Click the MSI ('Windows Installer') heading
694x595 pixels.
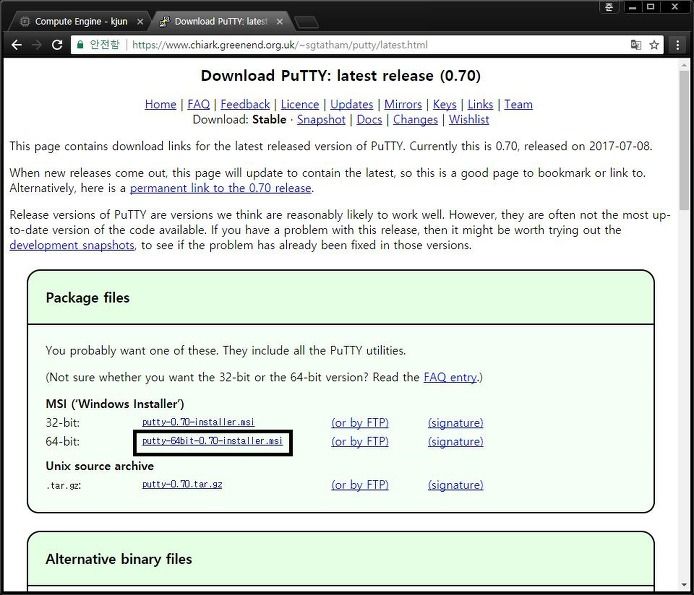(115, 404)
